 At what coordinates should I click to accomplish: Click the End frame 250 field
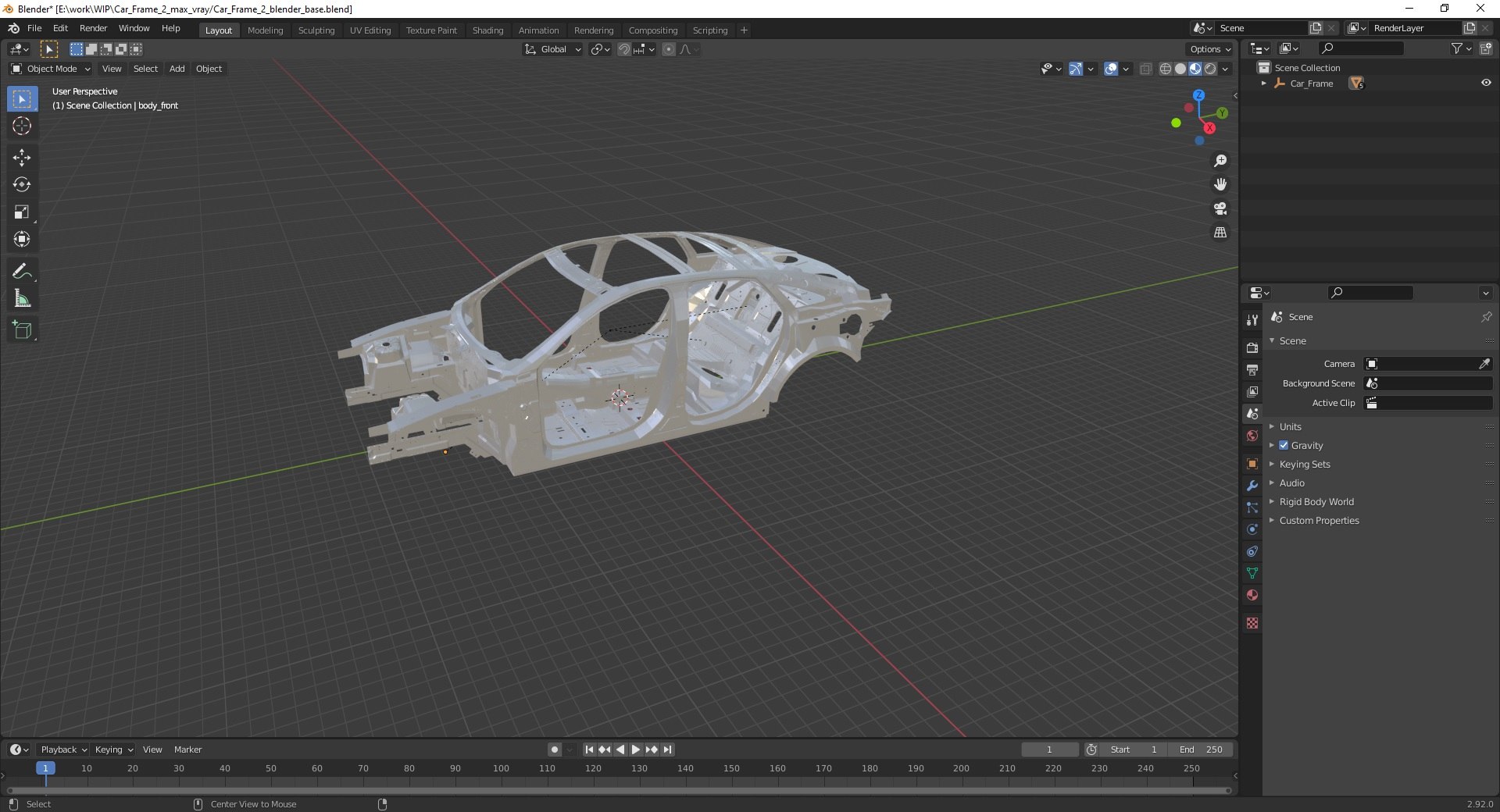click(1201, 750)
